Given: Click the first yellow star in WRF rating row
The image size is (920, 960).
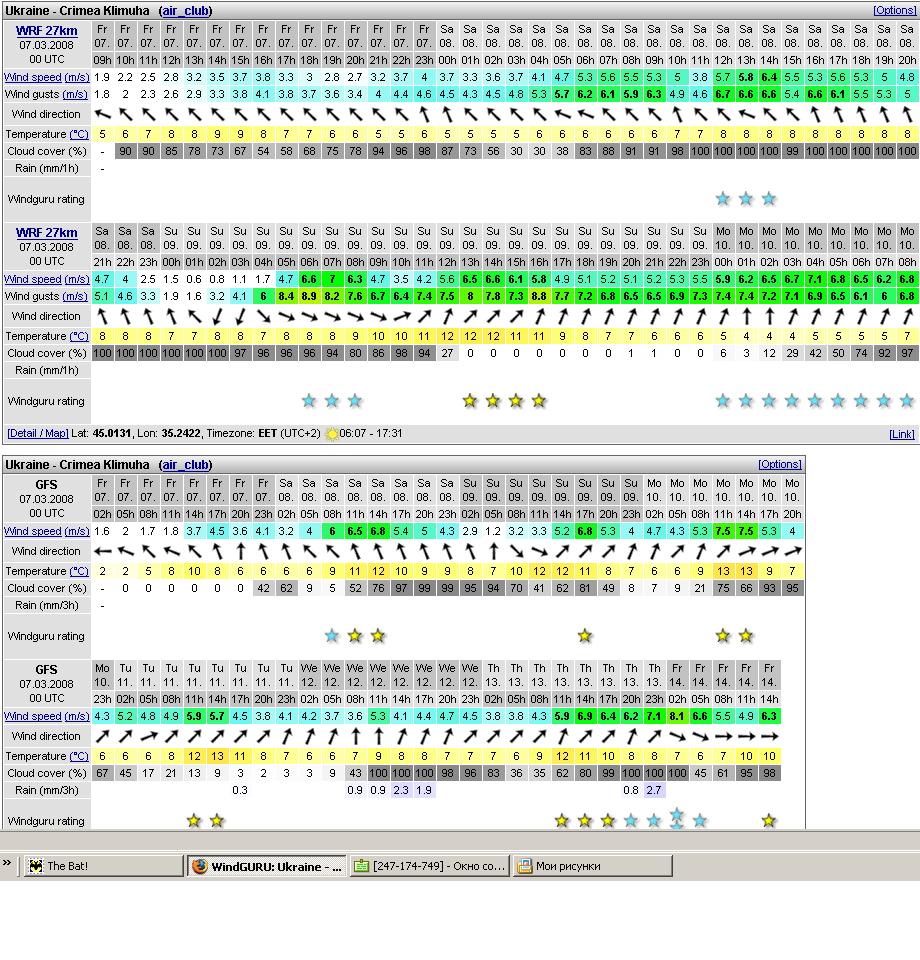Looking at the screenshot, I should (470, 401).
